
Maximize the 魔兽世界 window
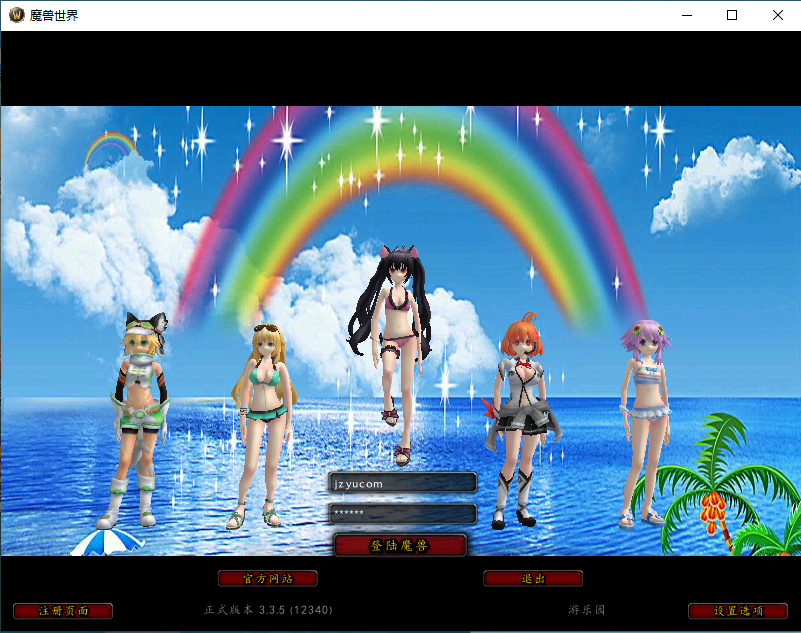coord(731,15)
